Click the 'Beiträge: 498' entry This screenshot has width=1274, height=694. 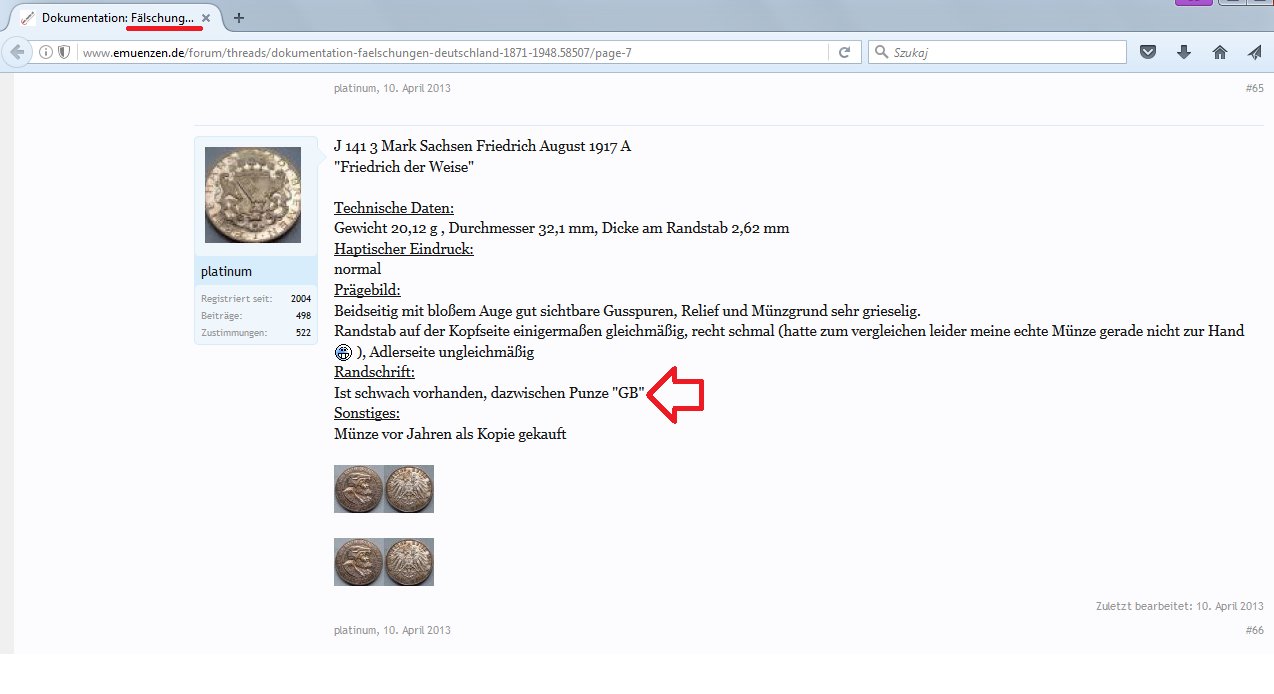256,316
